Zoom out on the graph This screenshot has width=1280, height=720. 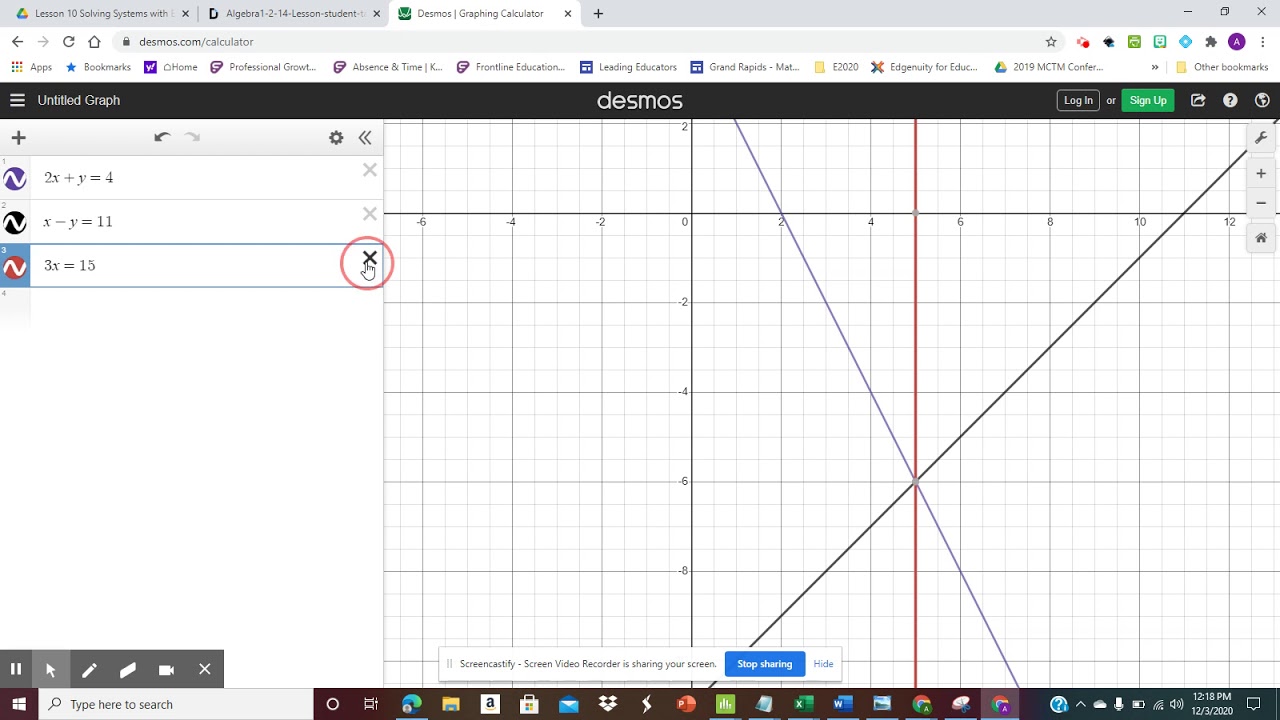coord(1261,203)
